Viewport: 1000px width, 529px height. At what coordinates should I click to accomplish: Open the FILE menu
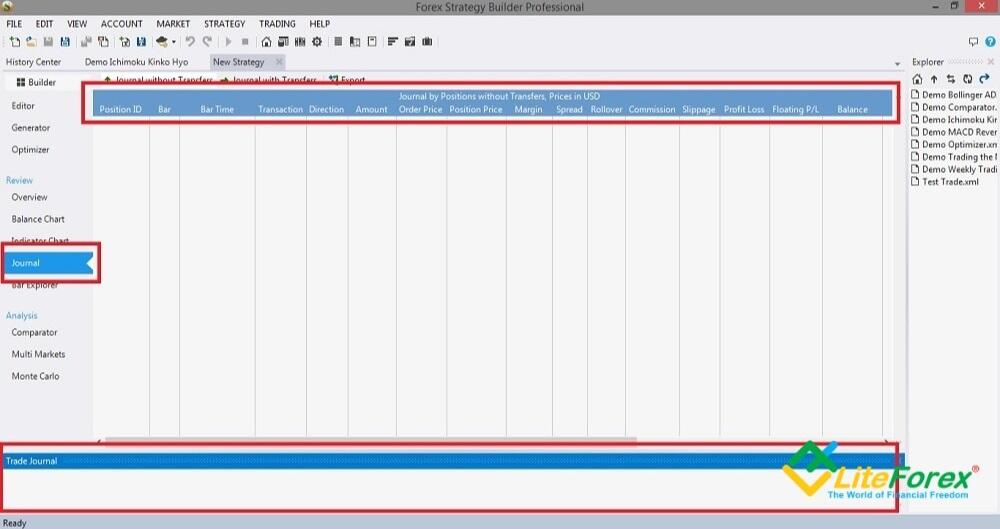point(14,24)
